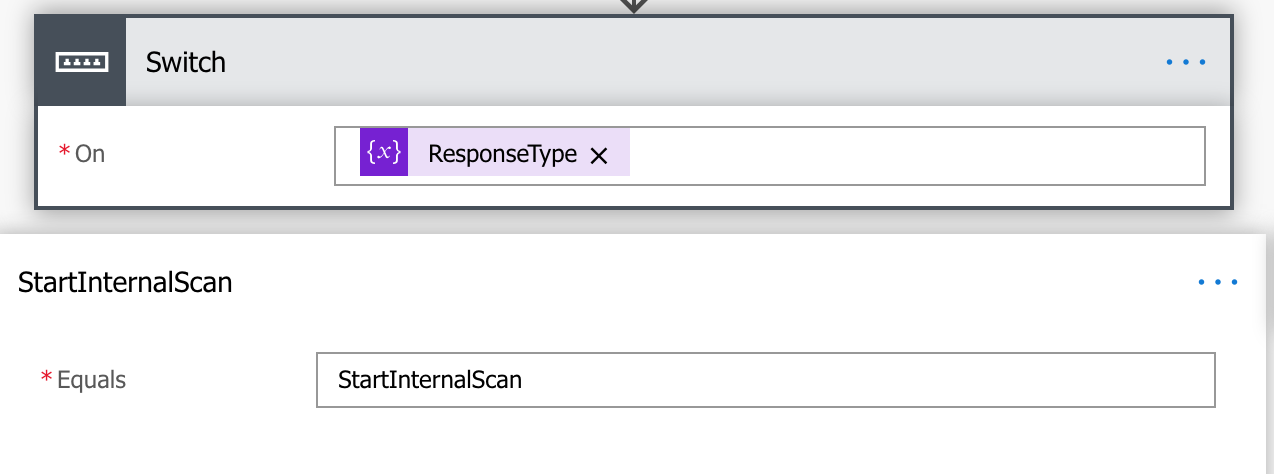Click the Equals field label
1274x474 pixels.
pyautogui.click(x=91, y=380)
